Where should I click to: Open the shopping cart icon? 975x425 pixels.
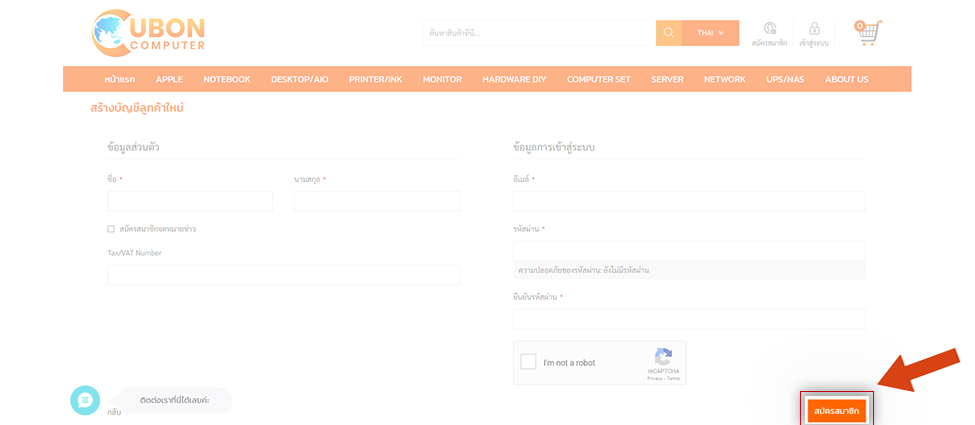click(x=866, y=33)
